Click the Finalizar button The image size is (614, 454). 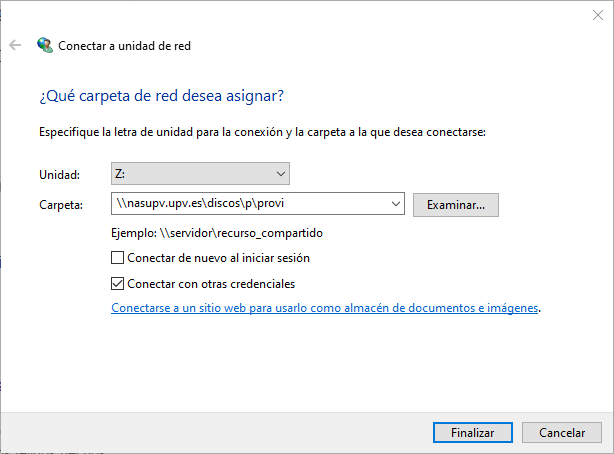(473, 433)
